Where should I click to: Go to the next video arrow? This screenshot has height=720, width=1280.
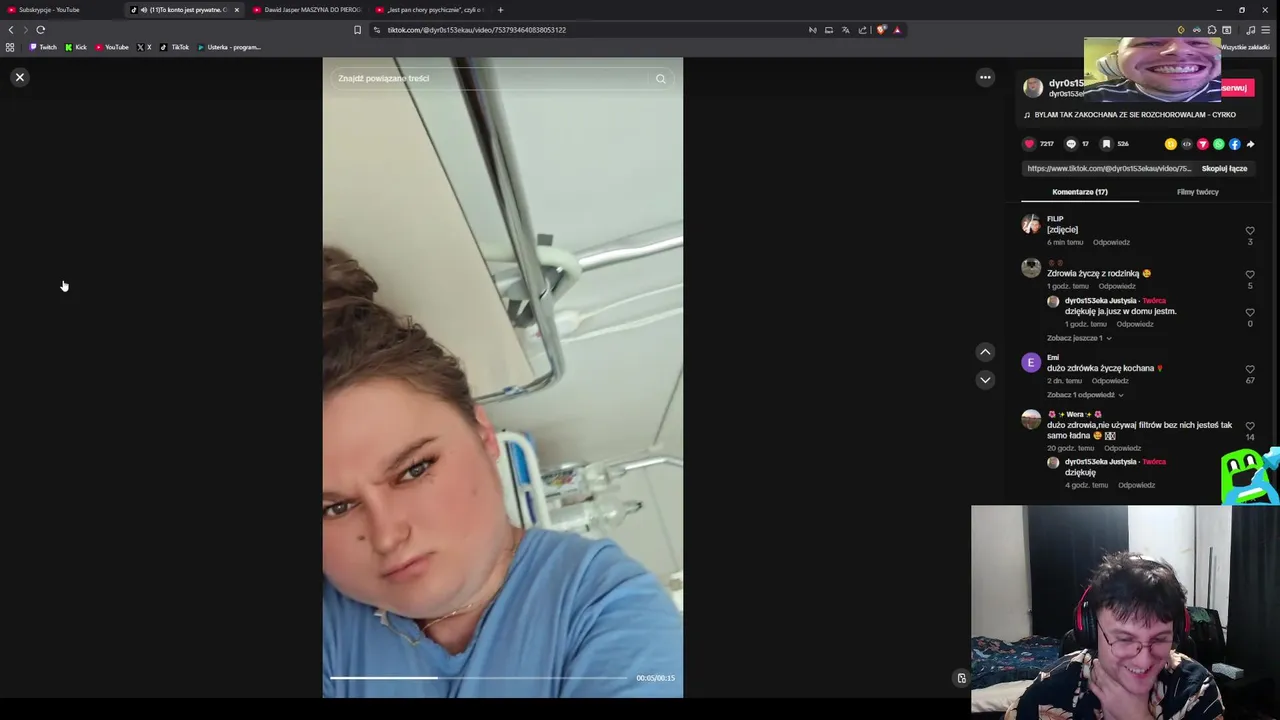pos(985,380)
